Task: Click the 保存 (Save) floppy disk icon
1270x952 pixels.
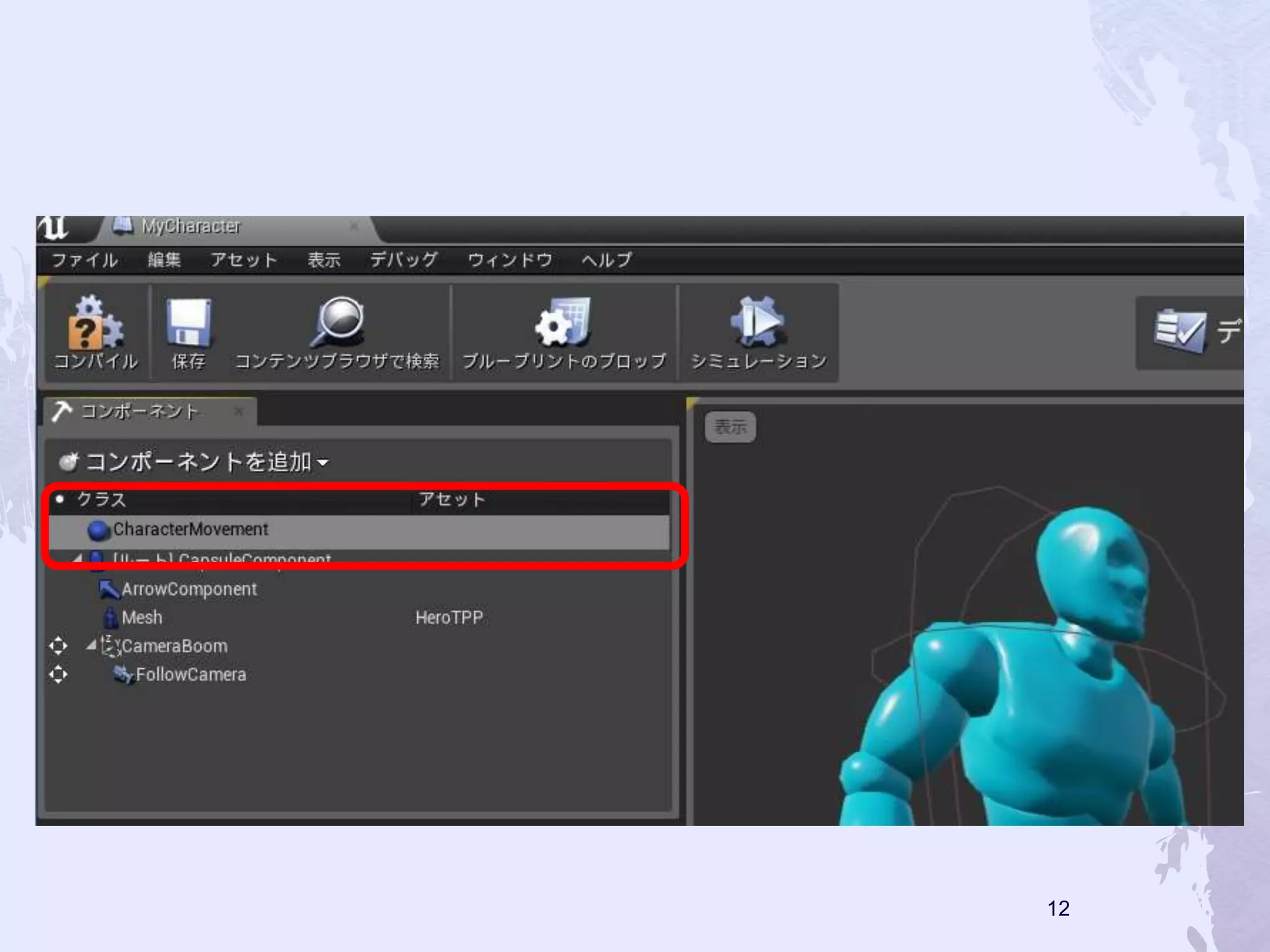Action: click(x=188, y=322)
